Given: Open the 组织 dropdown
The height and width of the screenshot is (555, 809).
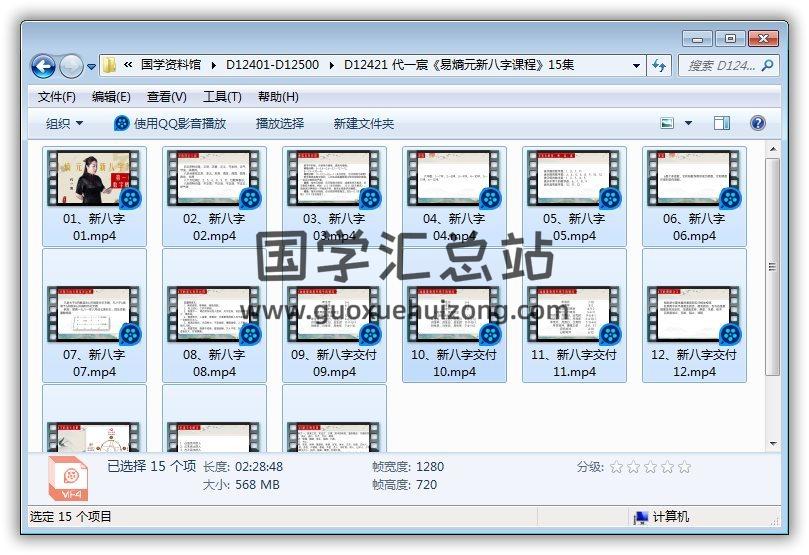Looking at the screenshot, I should (x=64, y=123).
